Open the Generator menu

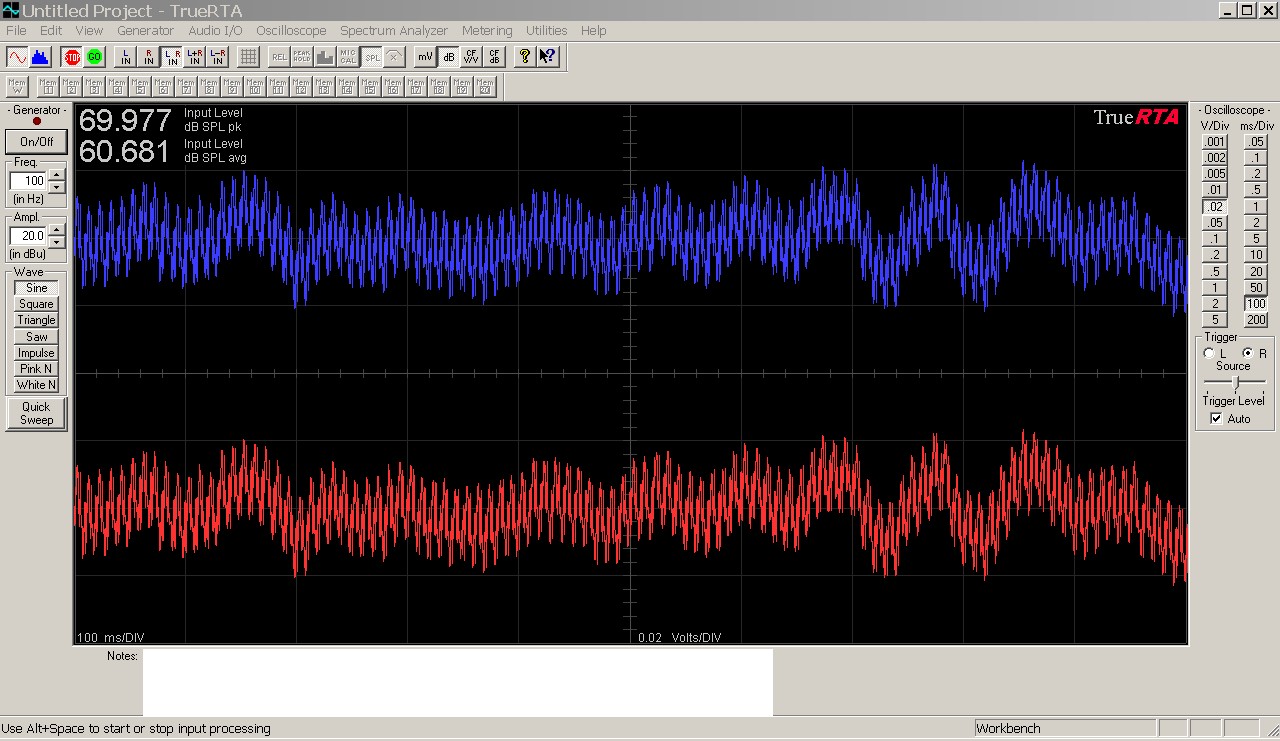145,31
